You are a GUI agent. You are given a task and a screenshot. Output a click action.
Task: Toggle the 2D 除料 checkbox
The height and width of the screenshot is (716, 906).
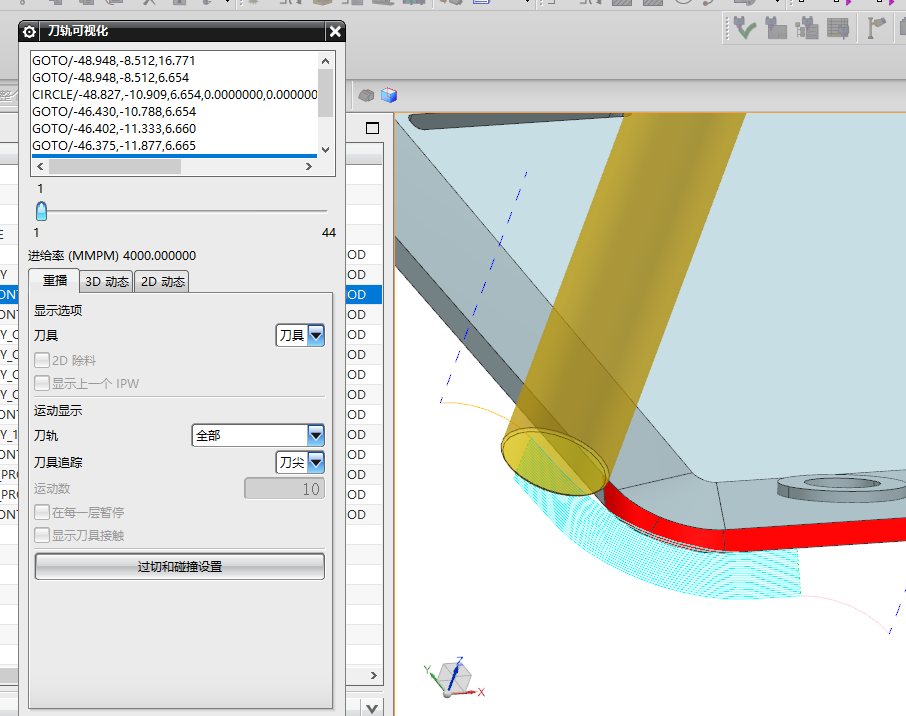(x=42, y=361)
